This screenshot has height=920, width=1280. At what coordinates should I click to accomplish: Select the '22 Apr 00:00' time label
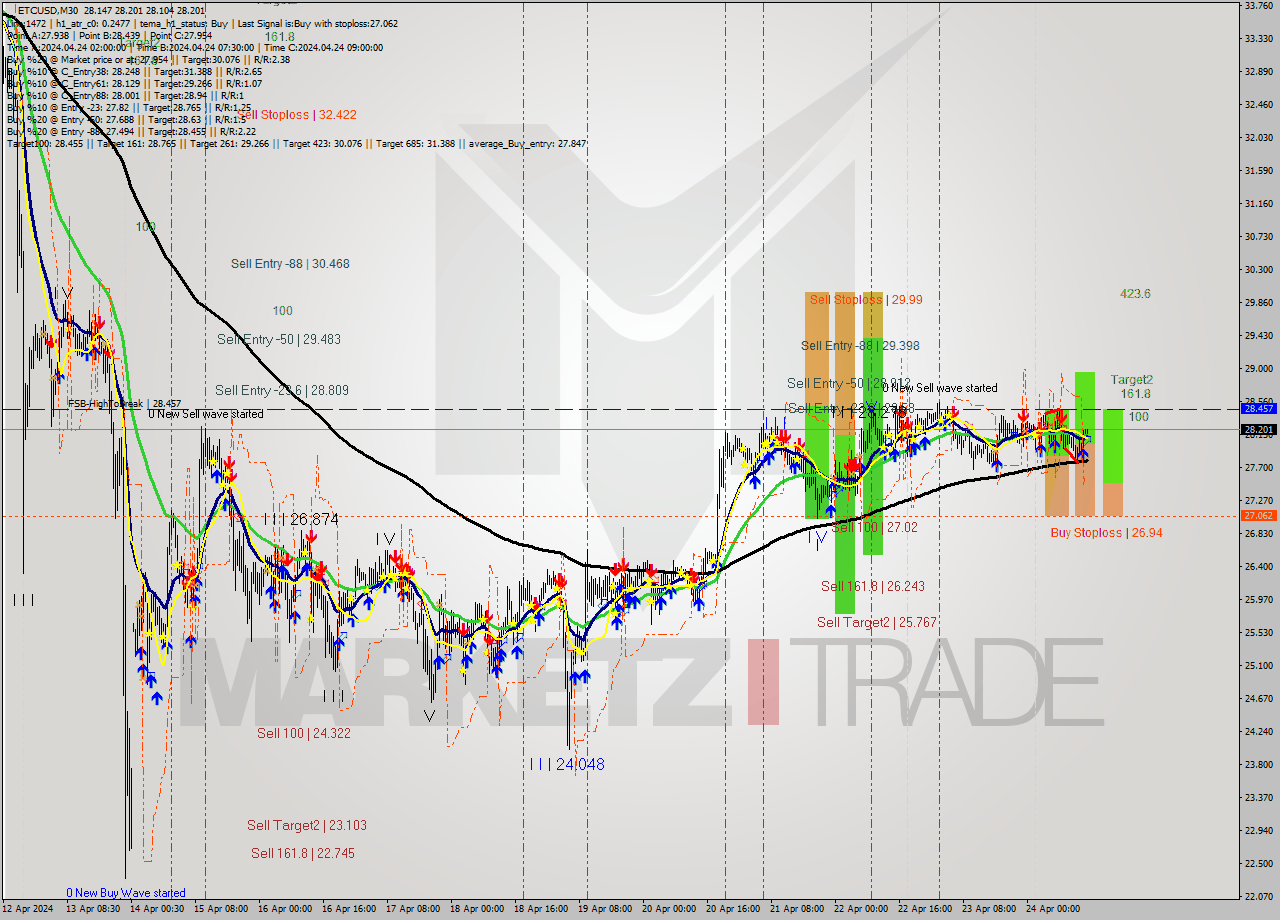861,910
